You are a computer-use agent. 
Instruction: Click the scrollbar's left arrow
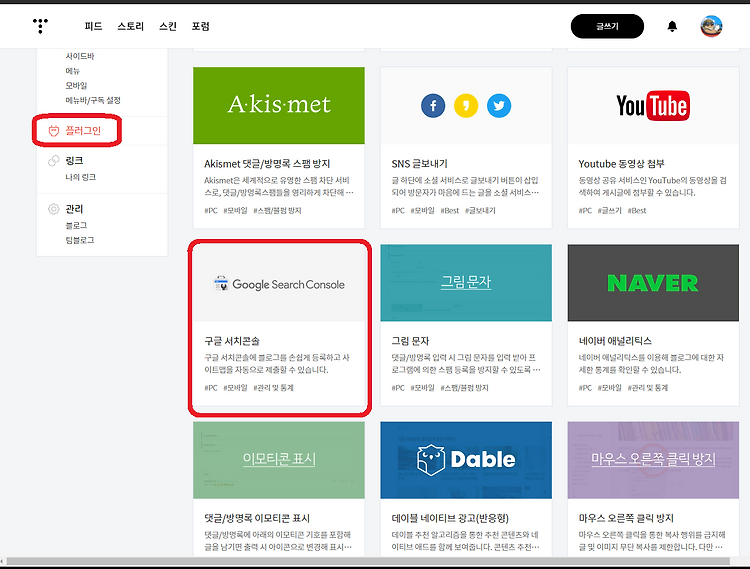tap(2, 560)
